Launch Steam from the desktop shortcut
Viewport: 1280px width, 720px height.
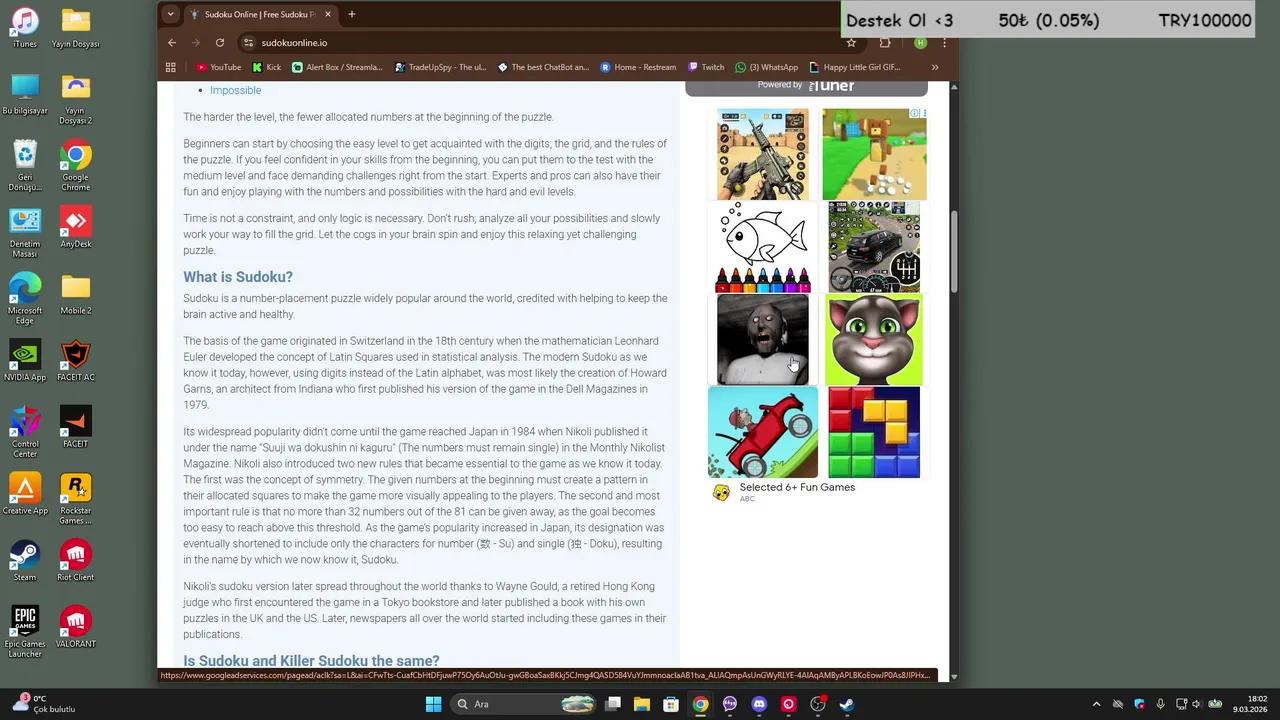click(25, 560)
